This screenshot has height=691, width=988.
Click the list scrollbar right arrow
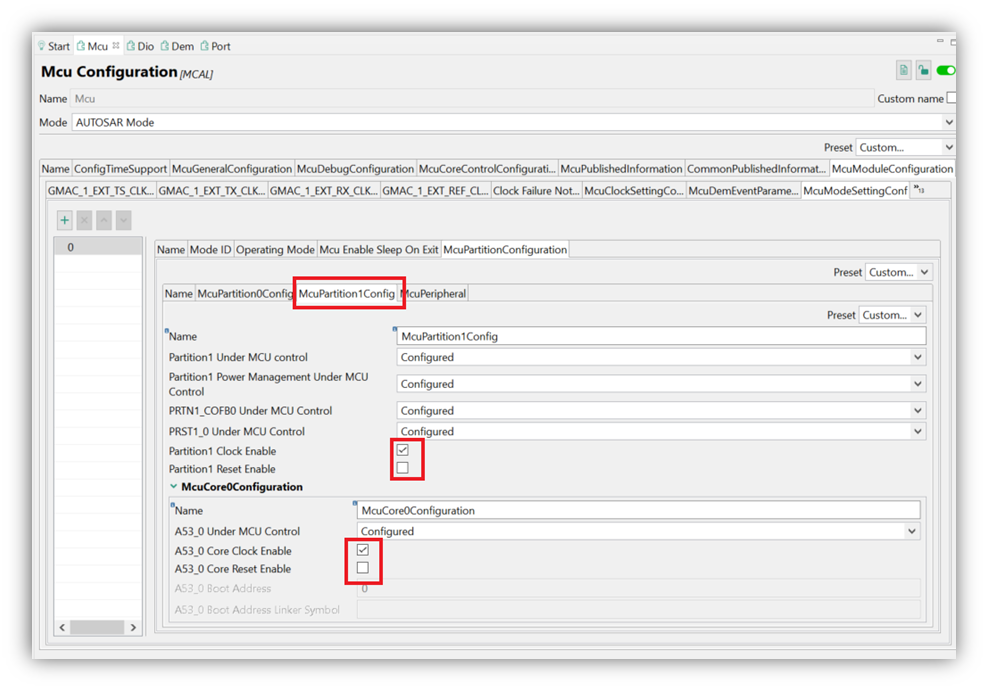pyautogui.click(x=133, y=627)
